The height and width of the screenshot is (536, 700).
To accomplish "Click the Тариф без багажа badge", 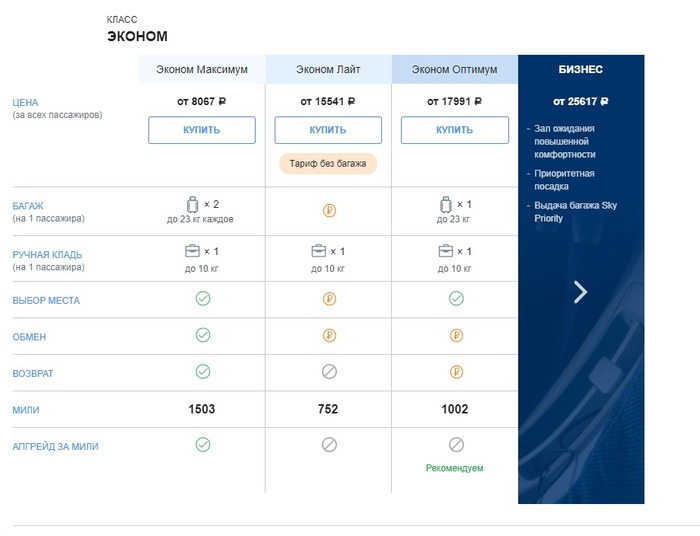I will click(328, 163).
